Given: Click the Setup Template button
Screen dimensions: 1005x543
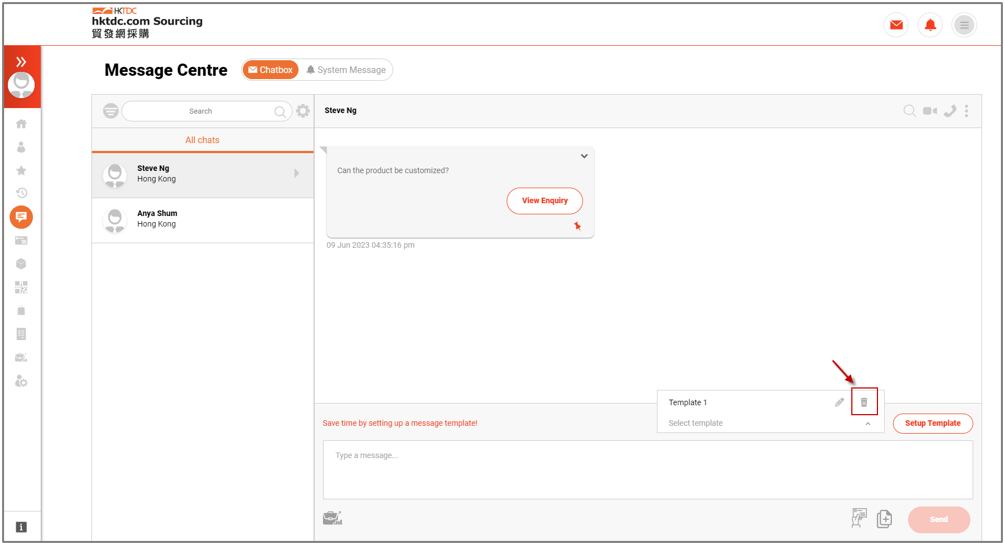Looking at the screenshot, I should click(x=933, y=423).
